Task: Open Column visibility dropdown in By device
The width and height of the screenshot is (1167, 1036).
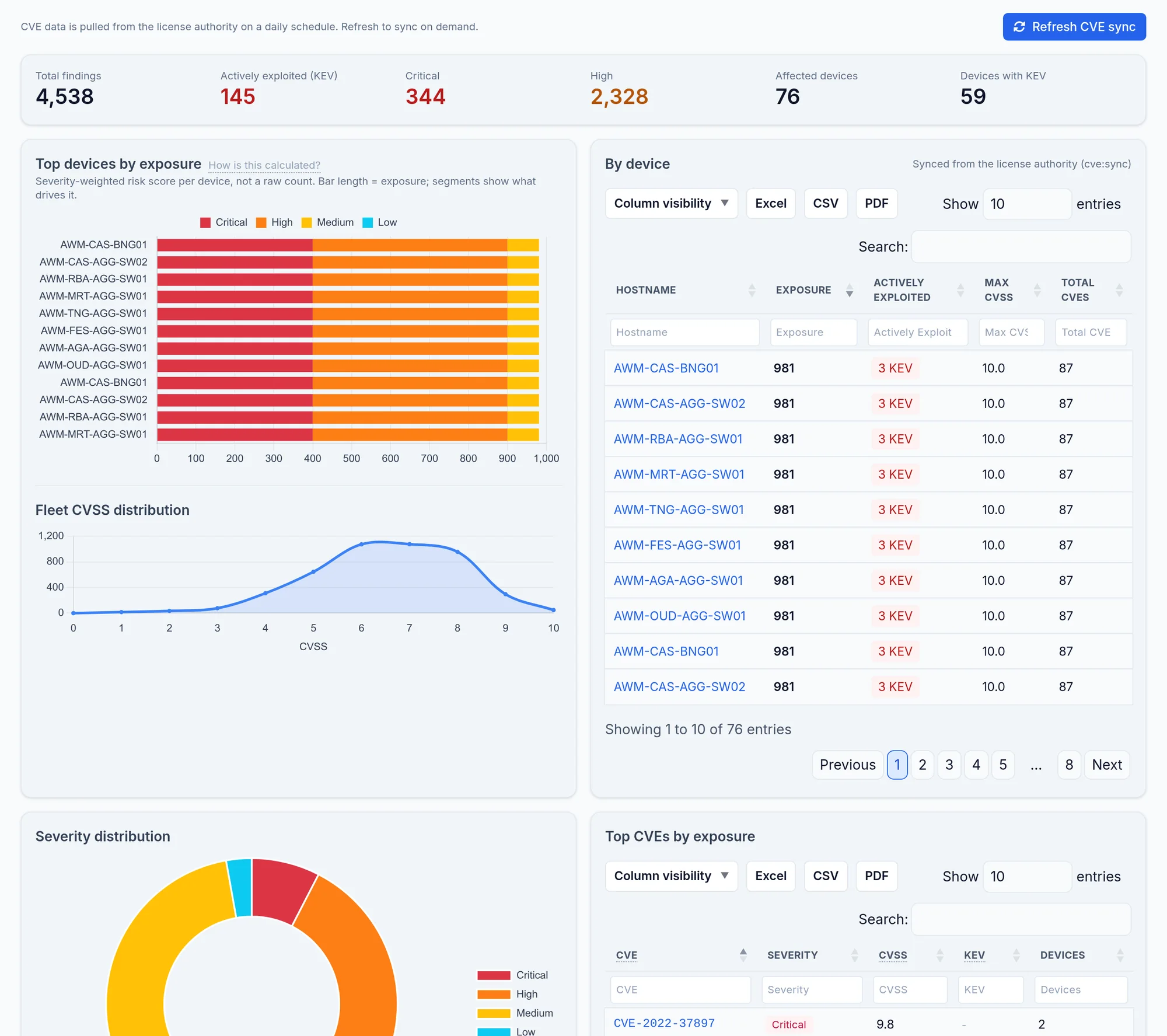Action: click(672, 204)
